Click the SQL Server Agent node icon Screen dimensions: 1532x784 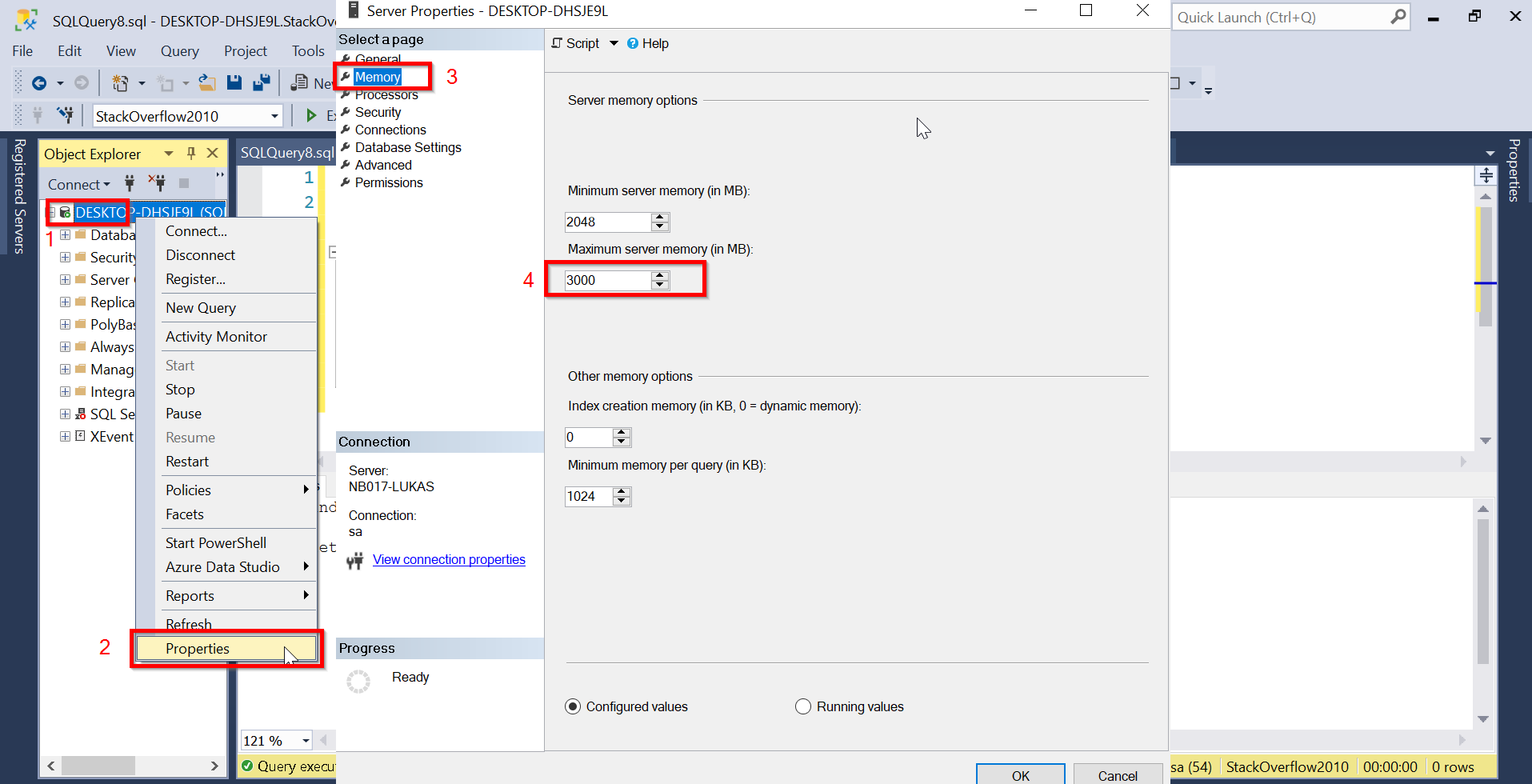pyautogui.click(x=80, y=414)
